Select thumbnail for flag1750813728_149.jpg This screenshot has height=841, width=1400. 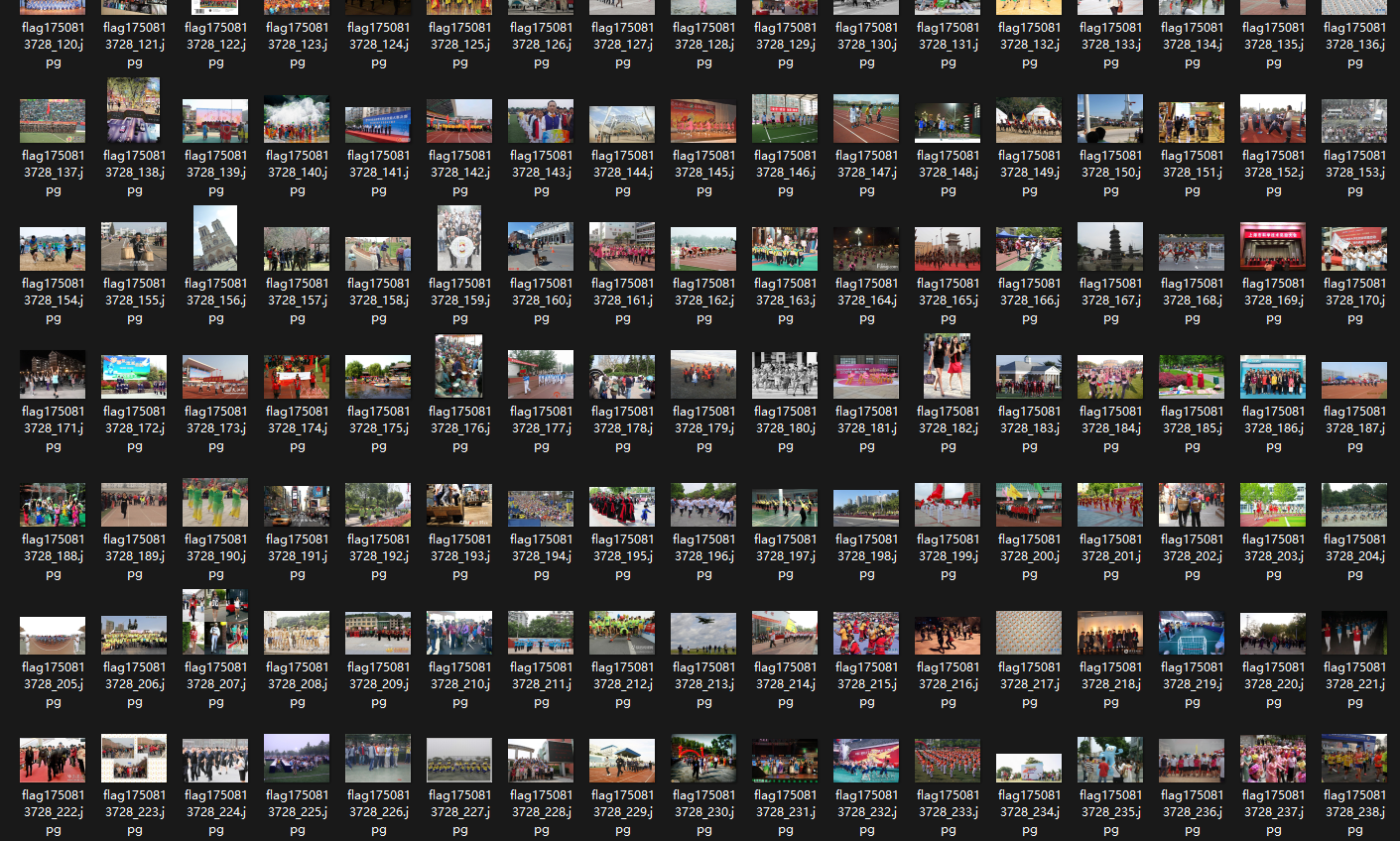point(1029,119)
